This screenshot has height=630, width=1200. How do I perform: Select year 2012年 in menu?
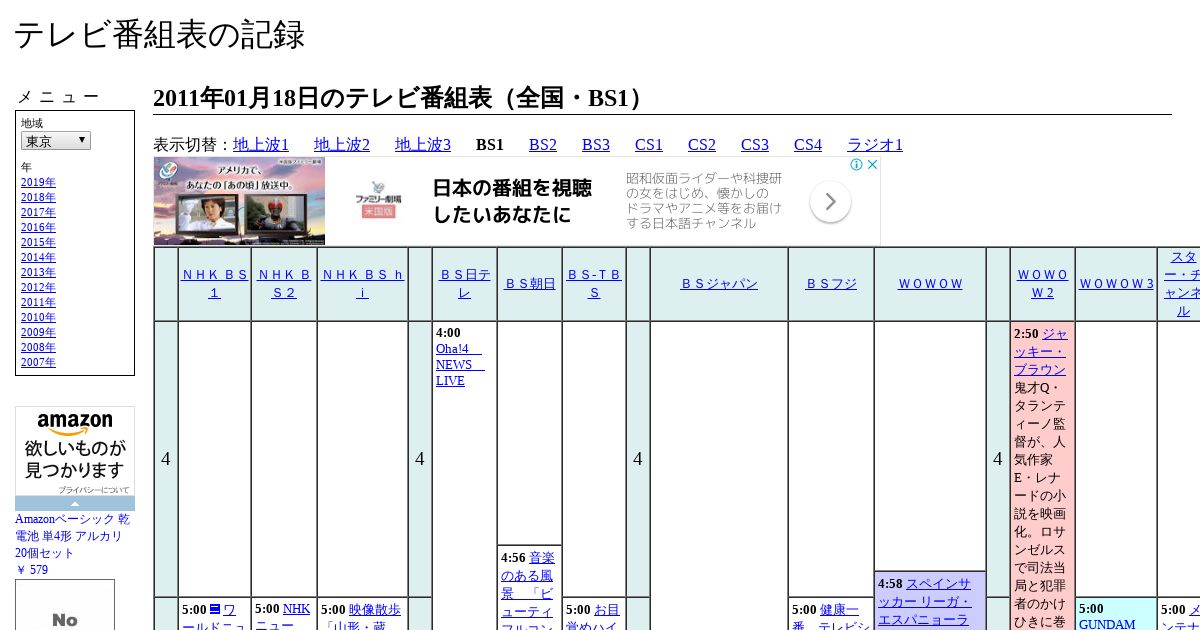pyautogui.click(x=38, y=287)
